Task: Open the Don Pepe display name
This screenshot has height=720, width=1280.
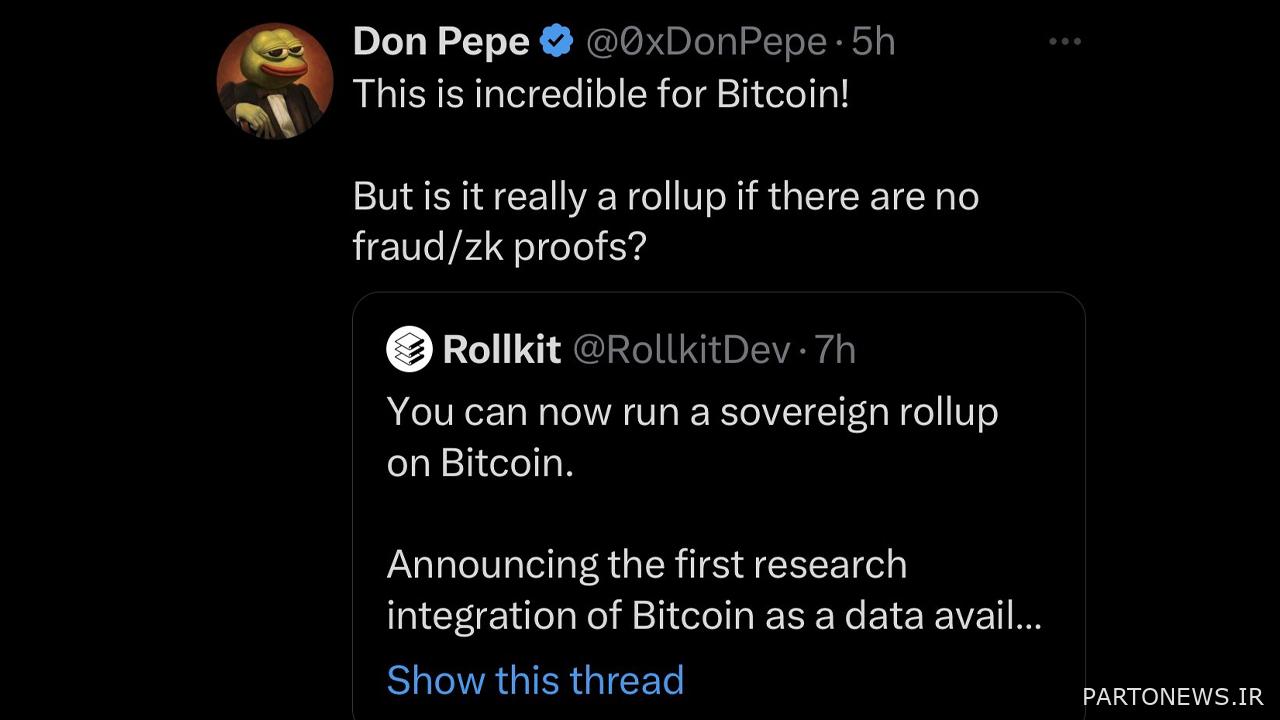Action: click(441, 42)
